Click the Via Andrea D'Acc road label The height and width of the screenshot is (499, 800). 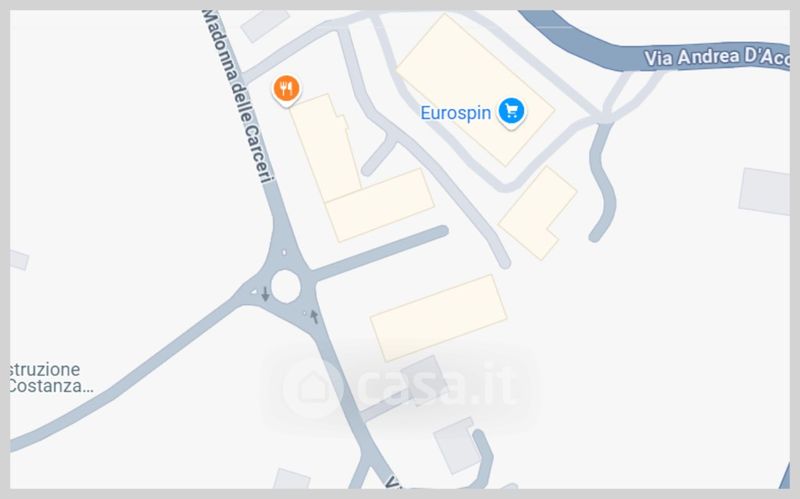click(716, 57)
